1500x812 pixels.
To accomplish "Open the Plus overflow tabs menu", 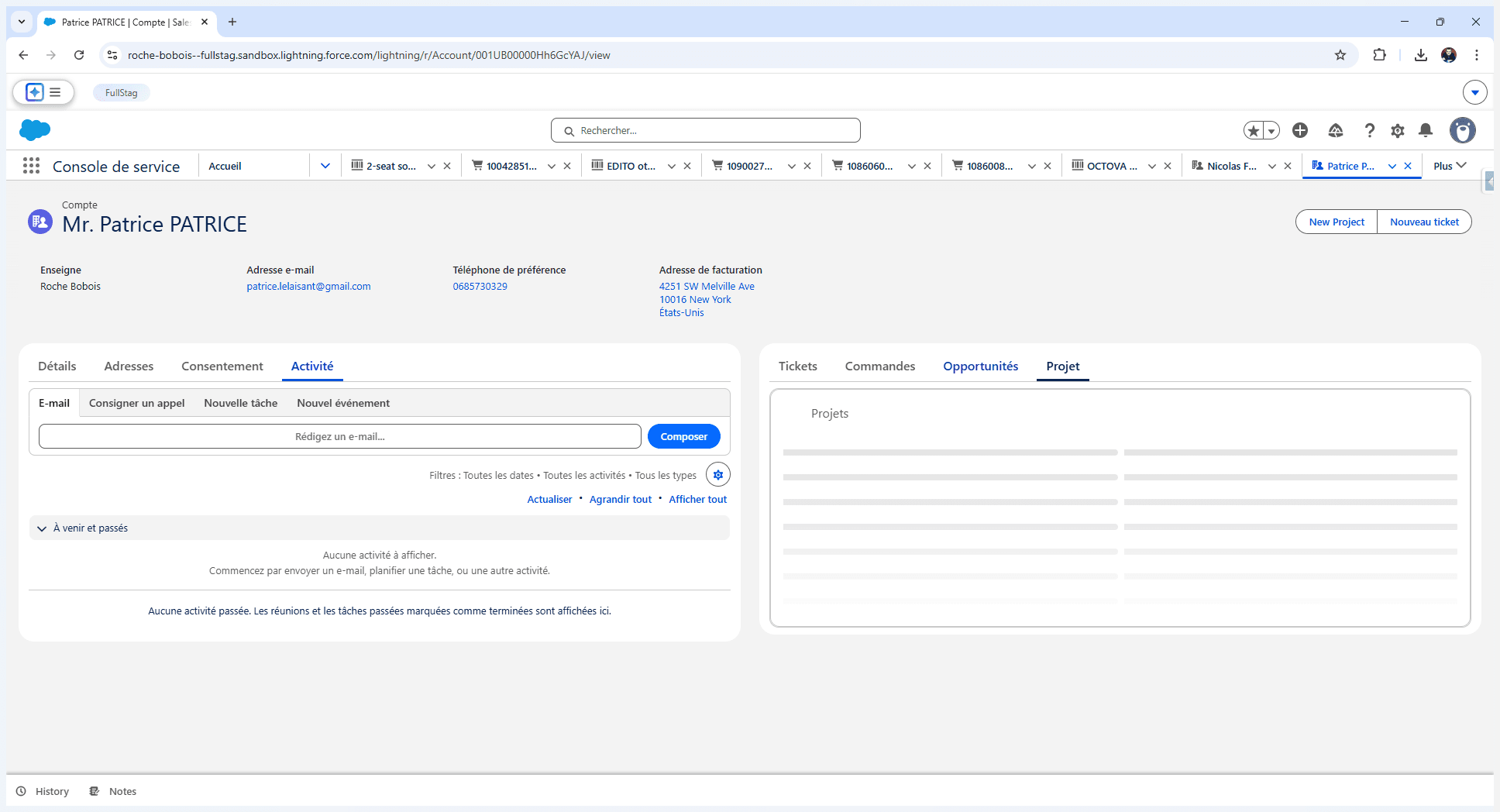I will click(1450, 166).
